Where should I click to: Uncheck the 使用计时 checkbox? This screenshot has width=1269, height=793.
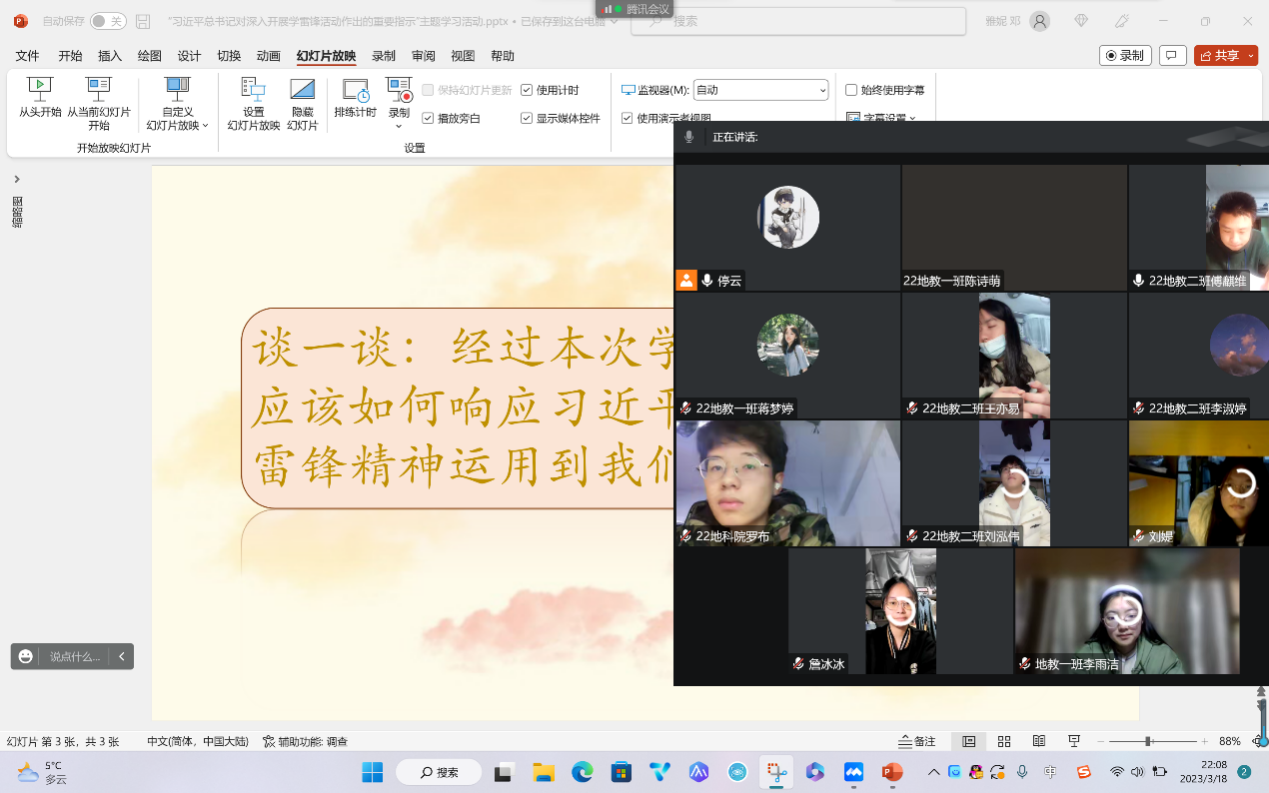(x=527, y=90)
